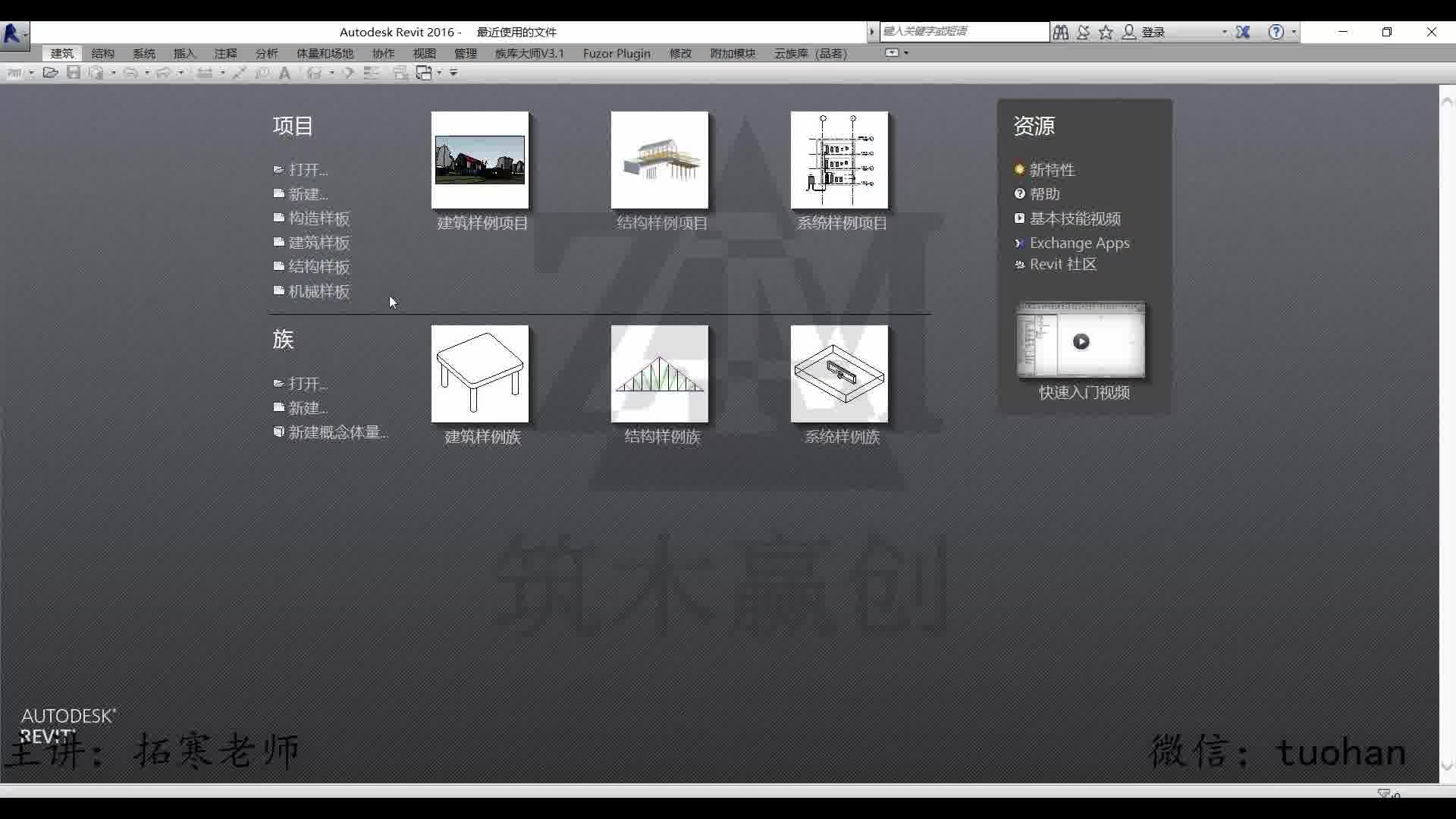The height and width of the screenshot is (819, 1456).
Task: Click the Thin lines icon in toolbar
Action: click(x=372, y=73)
